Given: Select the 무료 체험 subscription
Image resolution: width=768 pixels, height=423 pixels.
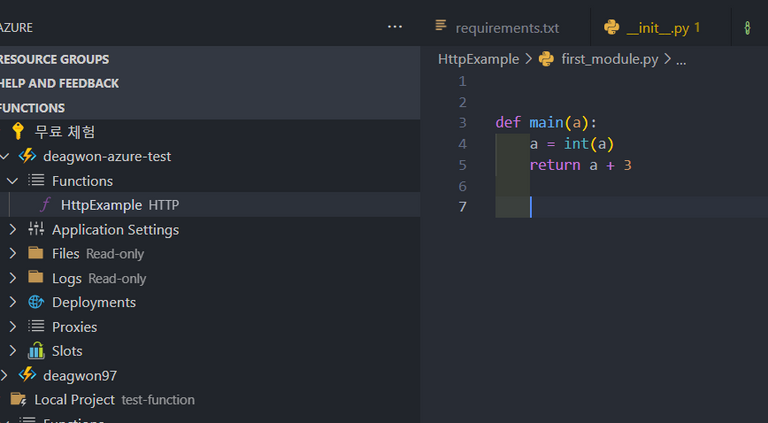Looking at the screenshot, I should (x=210, y=132).
